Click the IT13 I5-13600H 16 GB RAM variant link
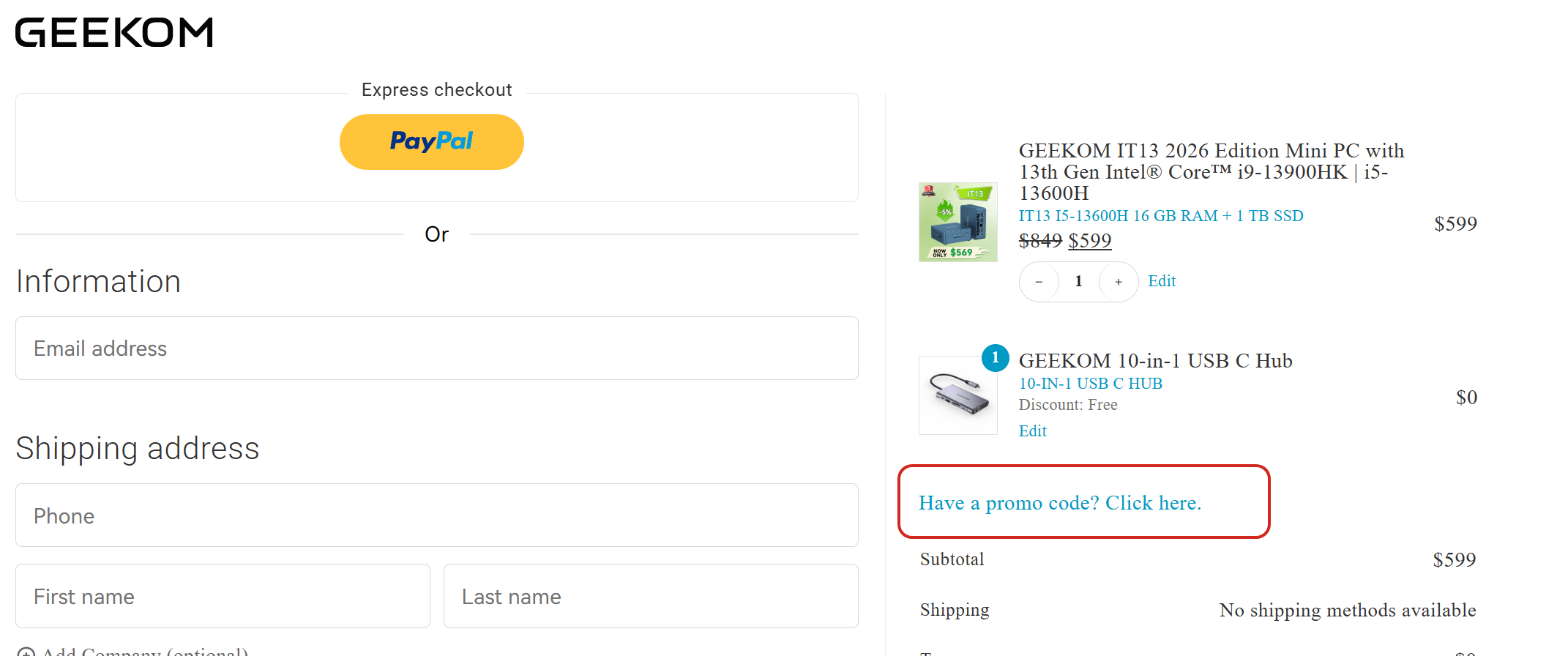Image resolution: width=1568 pixels, height=656 pixels. tap(1160, 216)
